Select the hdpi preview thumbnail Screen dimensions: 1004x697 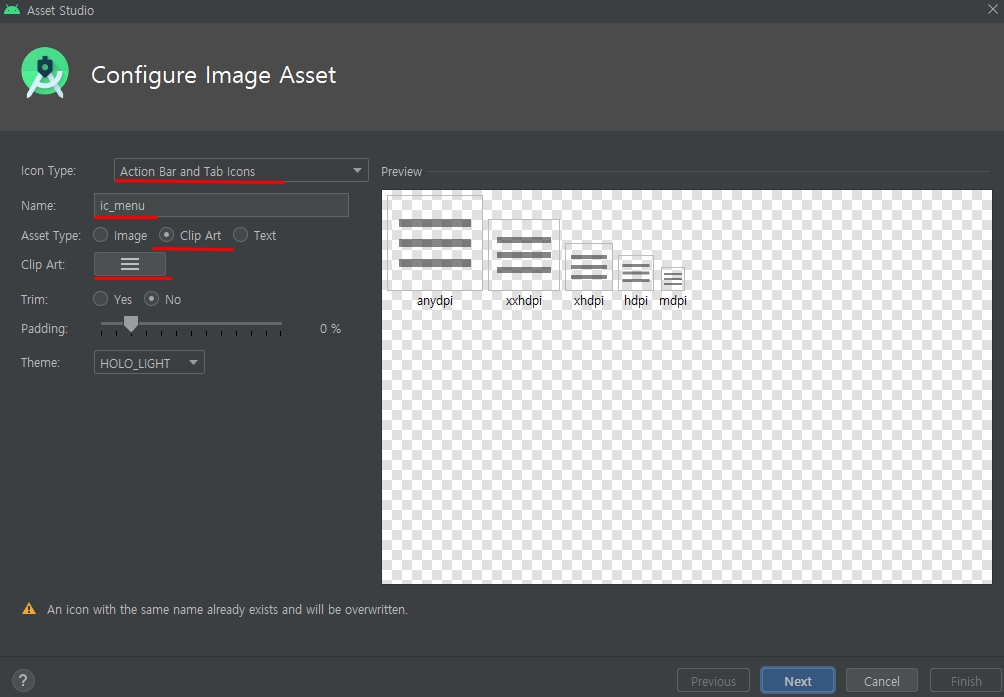click(636, 273)
